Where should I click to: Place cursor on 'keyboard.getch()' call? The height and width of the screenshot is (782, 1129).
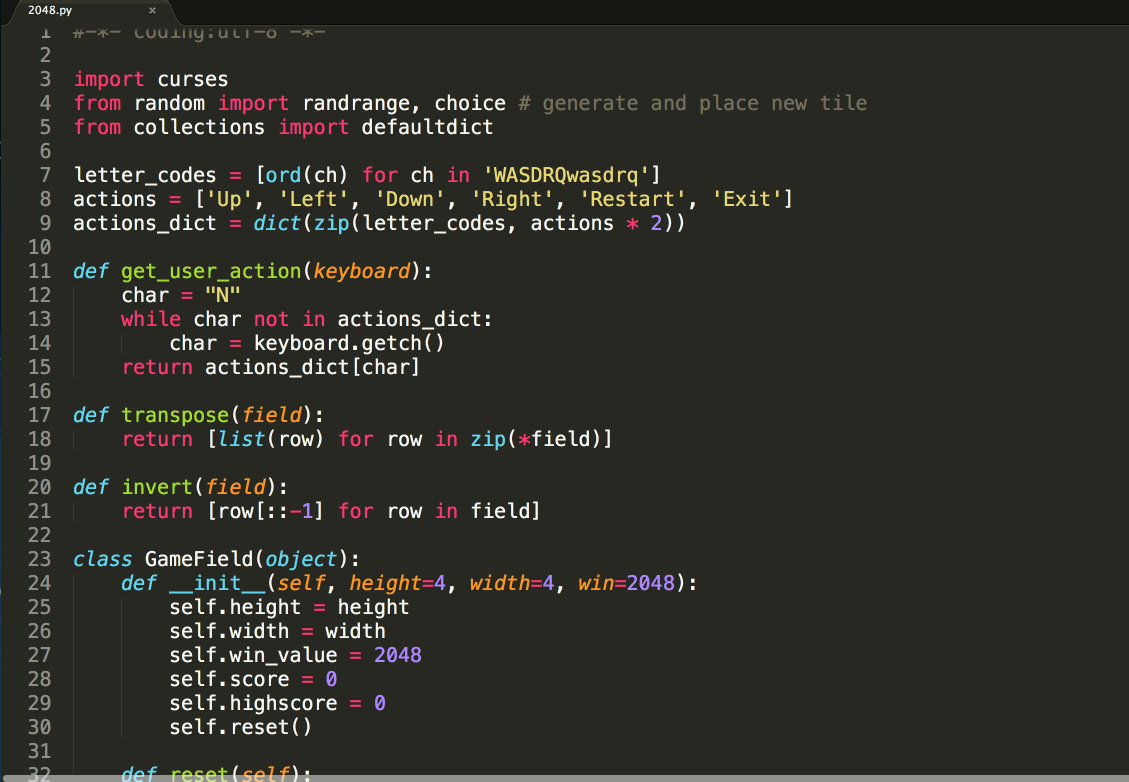point(348,343)
